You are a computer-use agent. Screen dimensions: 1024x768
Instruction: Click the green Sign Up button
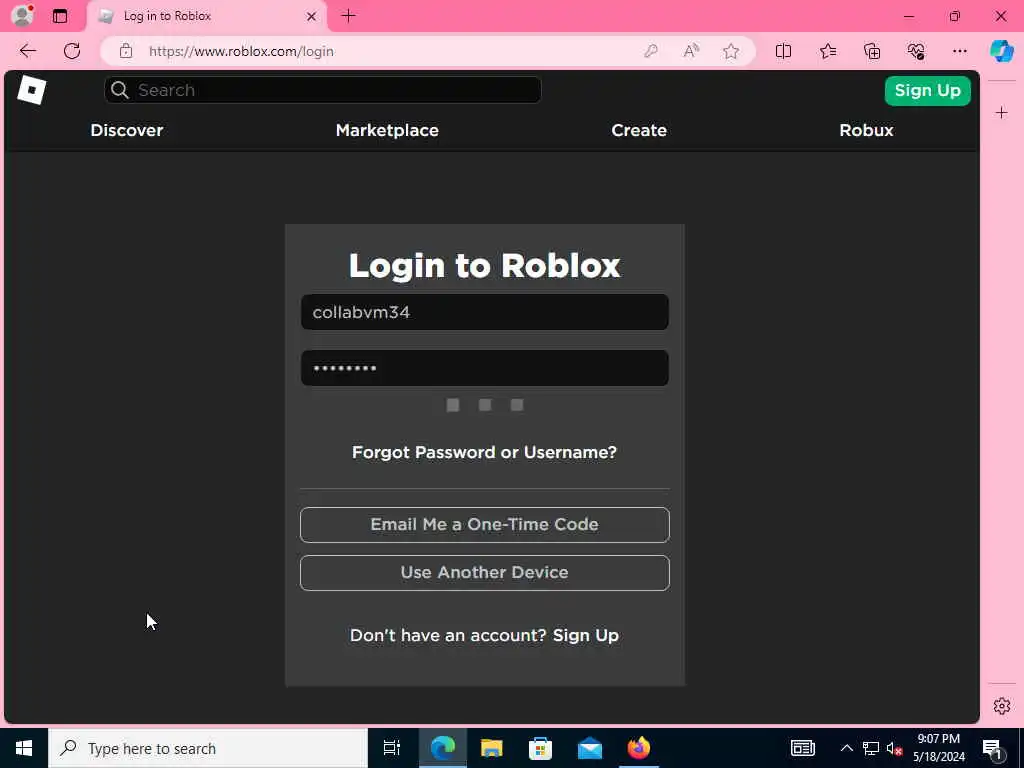coord(927,91)
